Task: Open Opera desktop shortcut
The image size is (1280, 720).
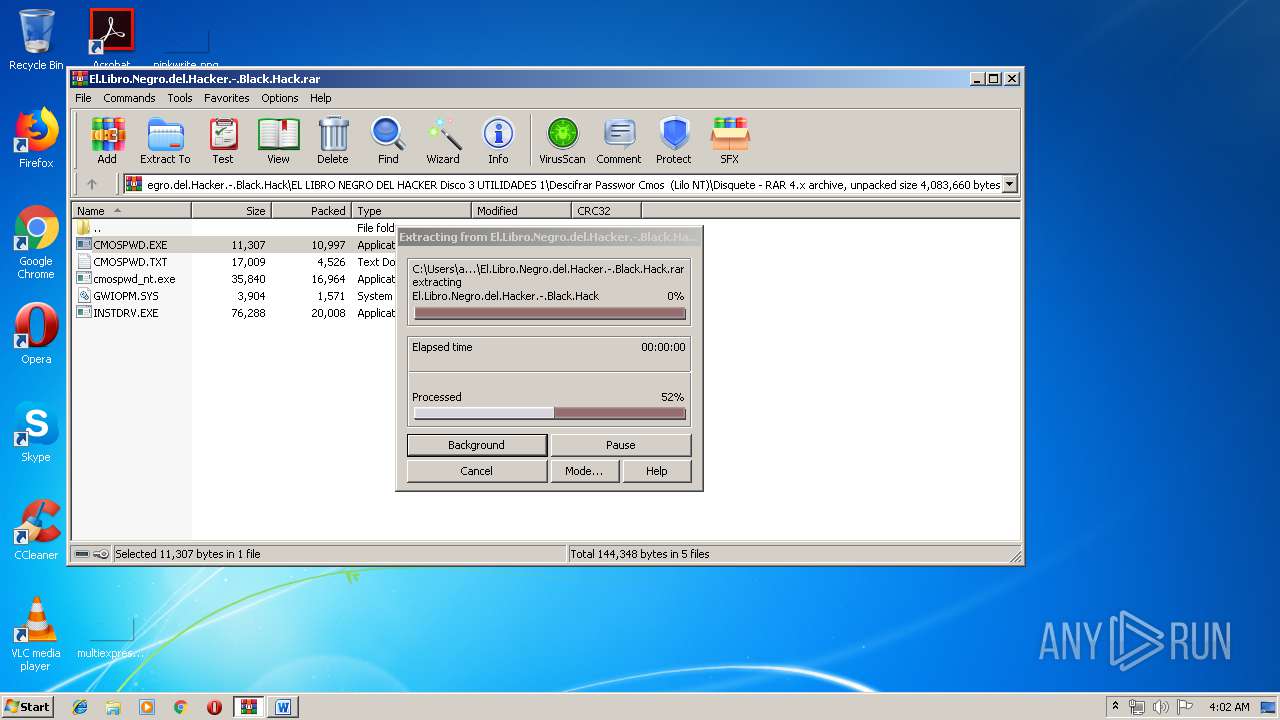Action: click(x=36, y=334)
